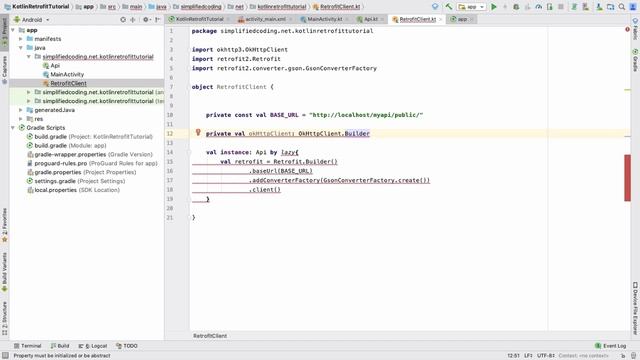Click tool window toggle icon at bottom-left corner
640x360 pixels.
tap(5, 356)
